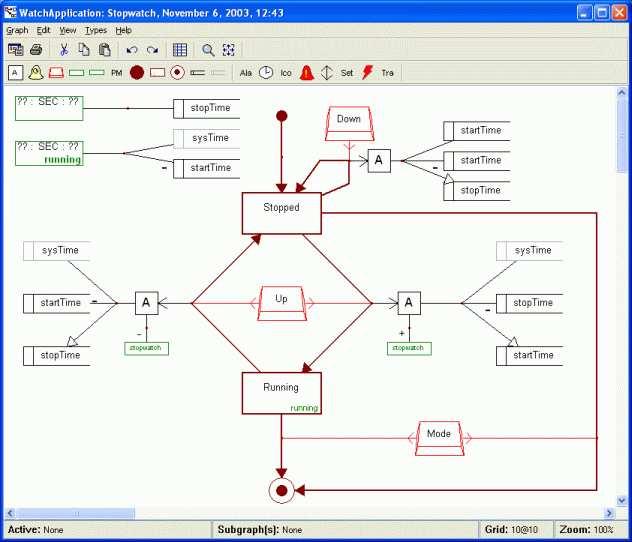The width and height of the screenshot is (632, 542).
Task: Select the Action A box with plus stopwatch
Action: (x=409, y=303)
